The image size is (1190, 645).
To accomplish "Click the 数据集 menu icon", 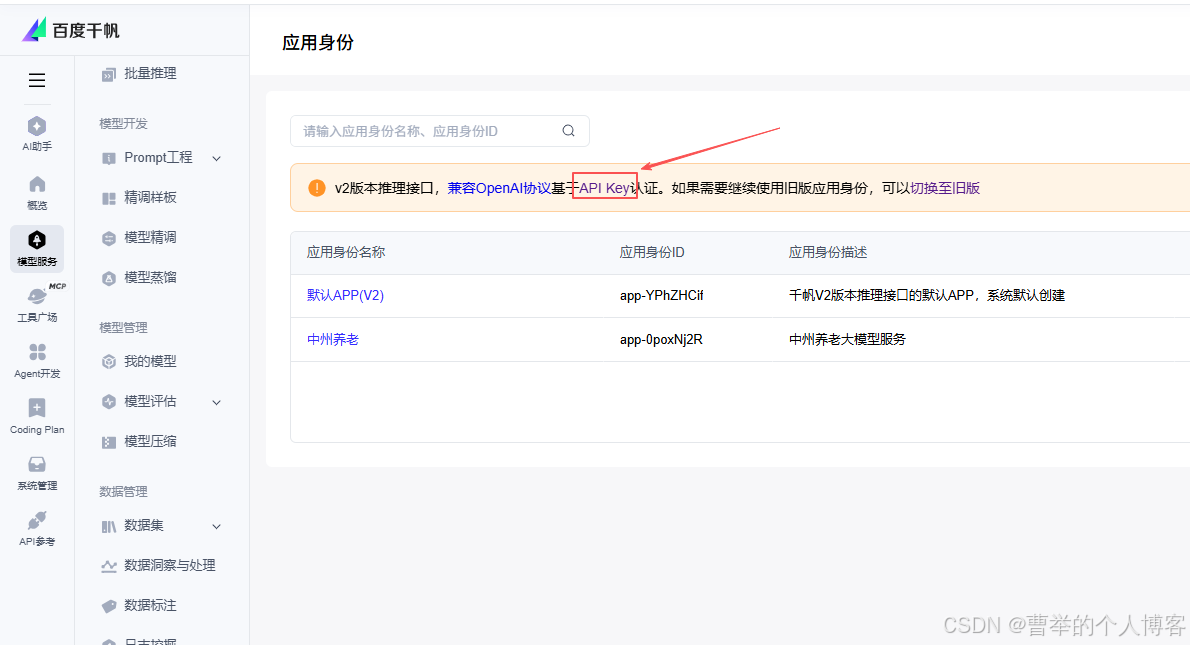I will (109, 526).
